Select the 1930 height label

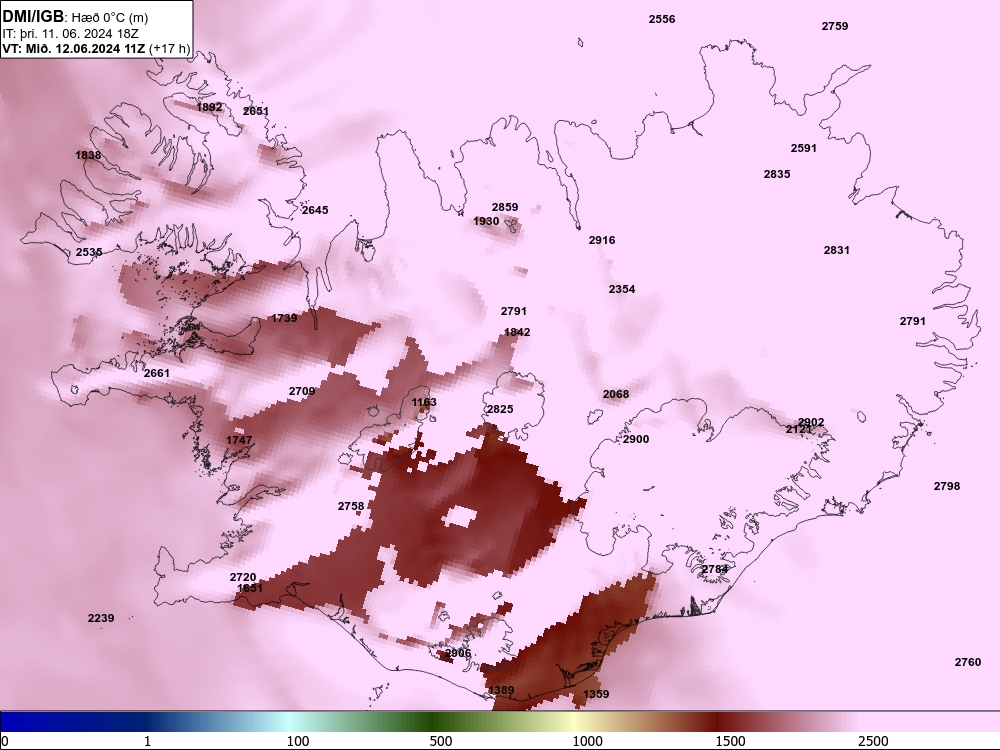point(486,221)
